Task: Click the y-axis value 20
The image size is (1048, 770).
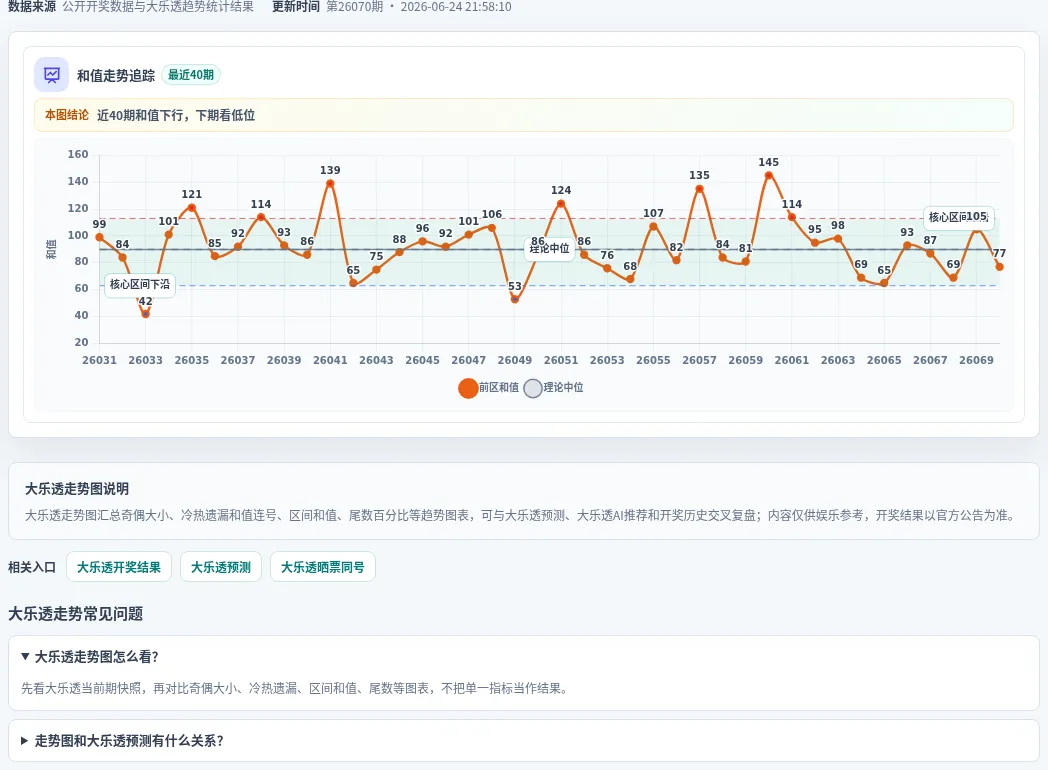Action: 82,342
